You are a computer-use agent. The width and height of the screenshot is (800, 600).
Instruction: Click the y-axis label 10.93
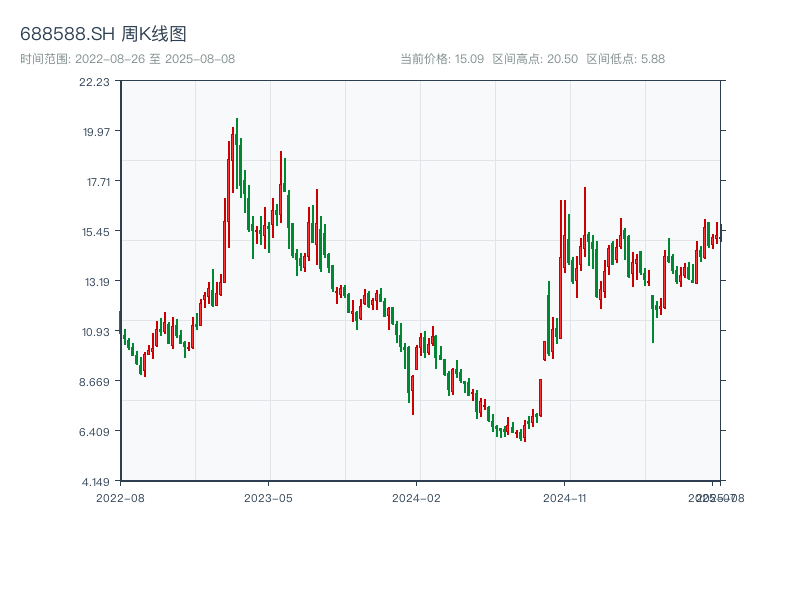pyautogui.click(x=96, y=332)
